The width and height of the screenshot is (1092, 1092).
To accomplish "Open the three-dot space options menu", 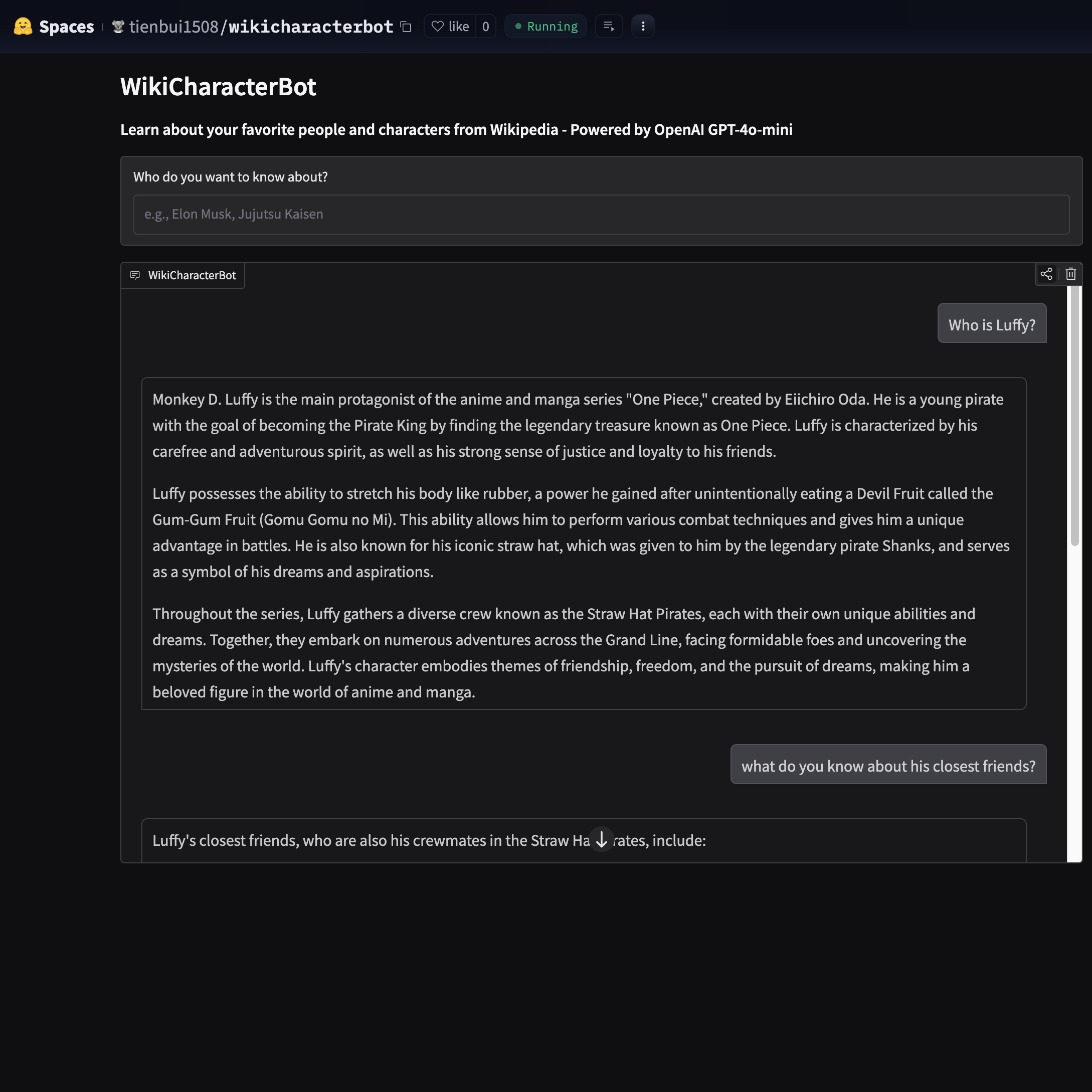I will pos(643,27).
